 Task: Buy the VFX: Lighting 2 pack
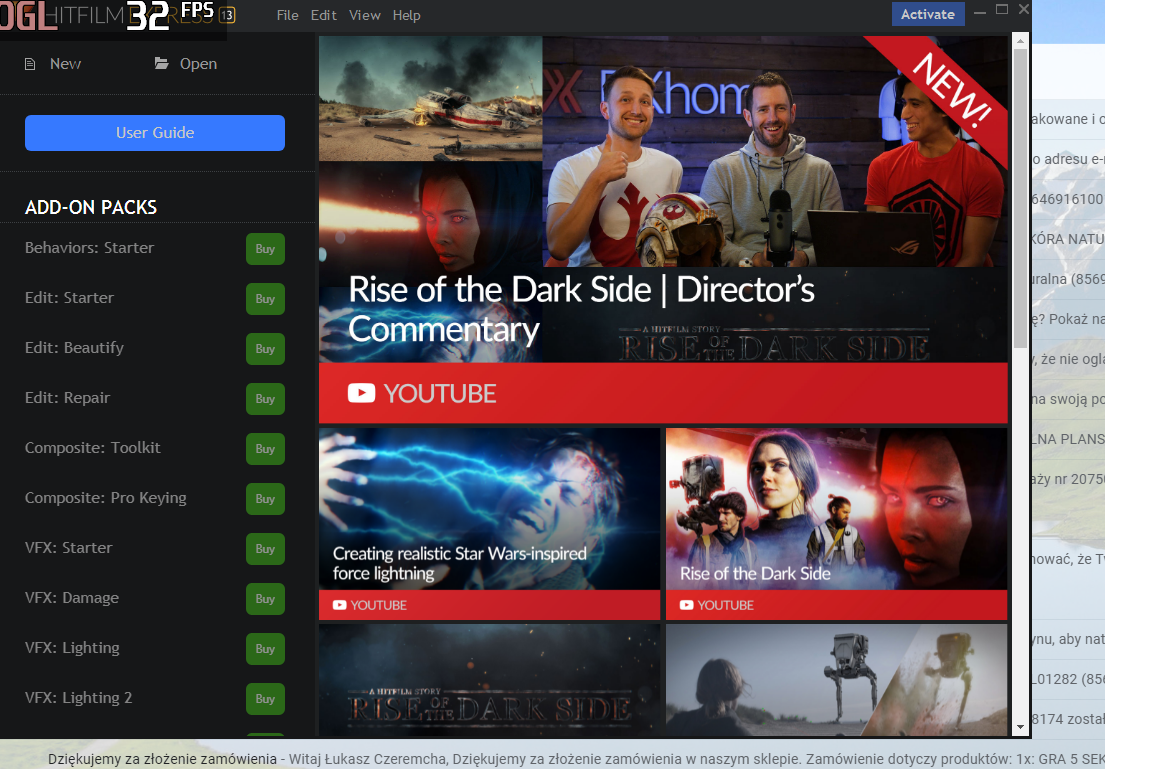(265, 698)
